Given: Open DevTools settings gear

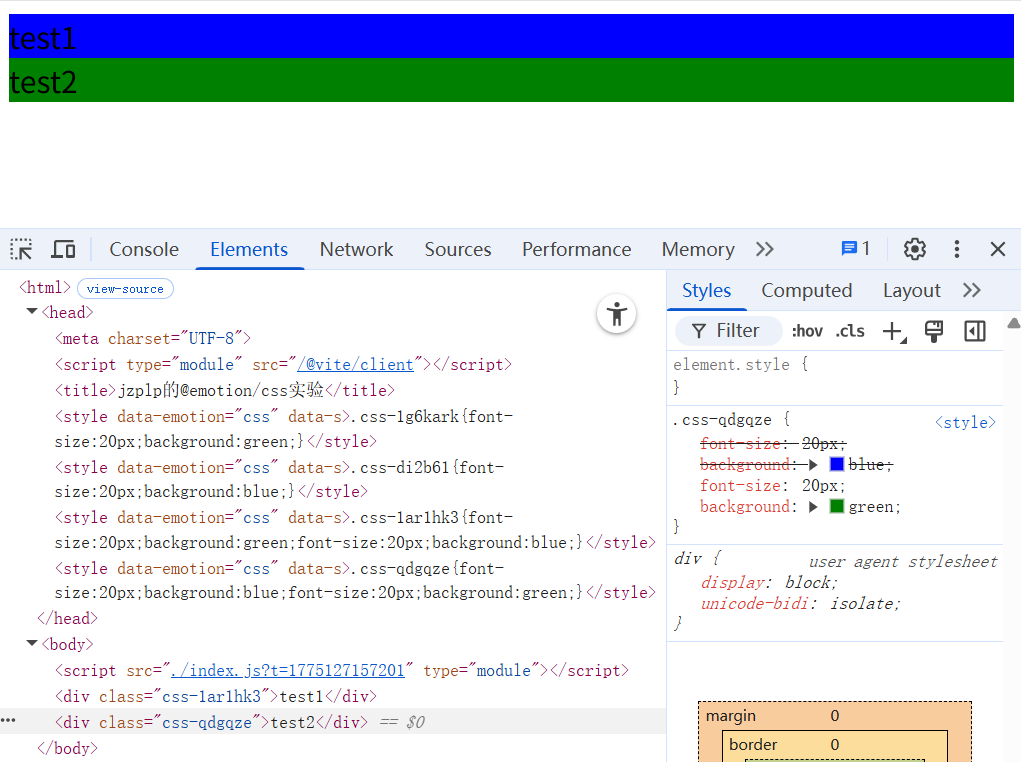Looking at the screenshot, I should point(914,249).
